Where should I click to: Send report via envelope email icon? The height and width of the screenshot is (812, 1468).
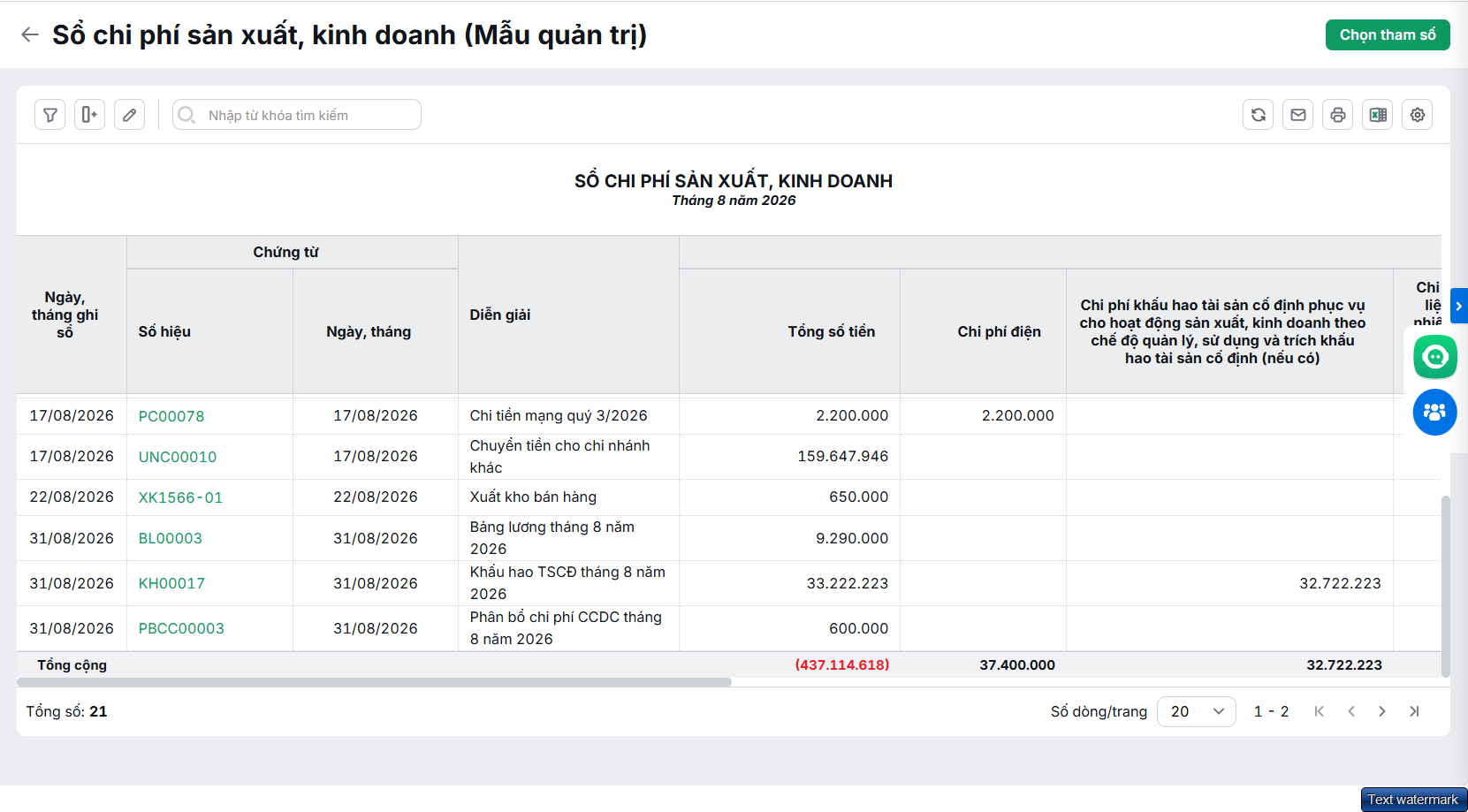click(1298, 115)
